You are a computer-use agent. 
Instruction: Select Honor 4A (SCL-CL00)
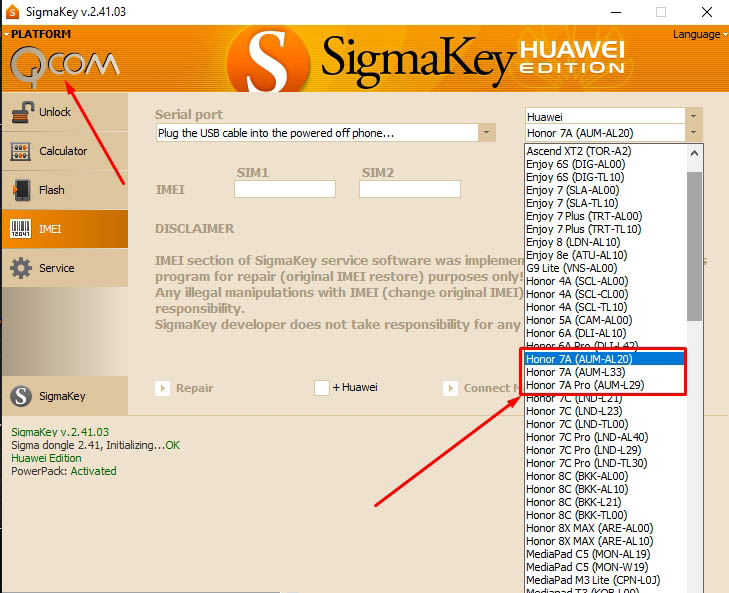coord(605,294)
